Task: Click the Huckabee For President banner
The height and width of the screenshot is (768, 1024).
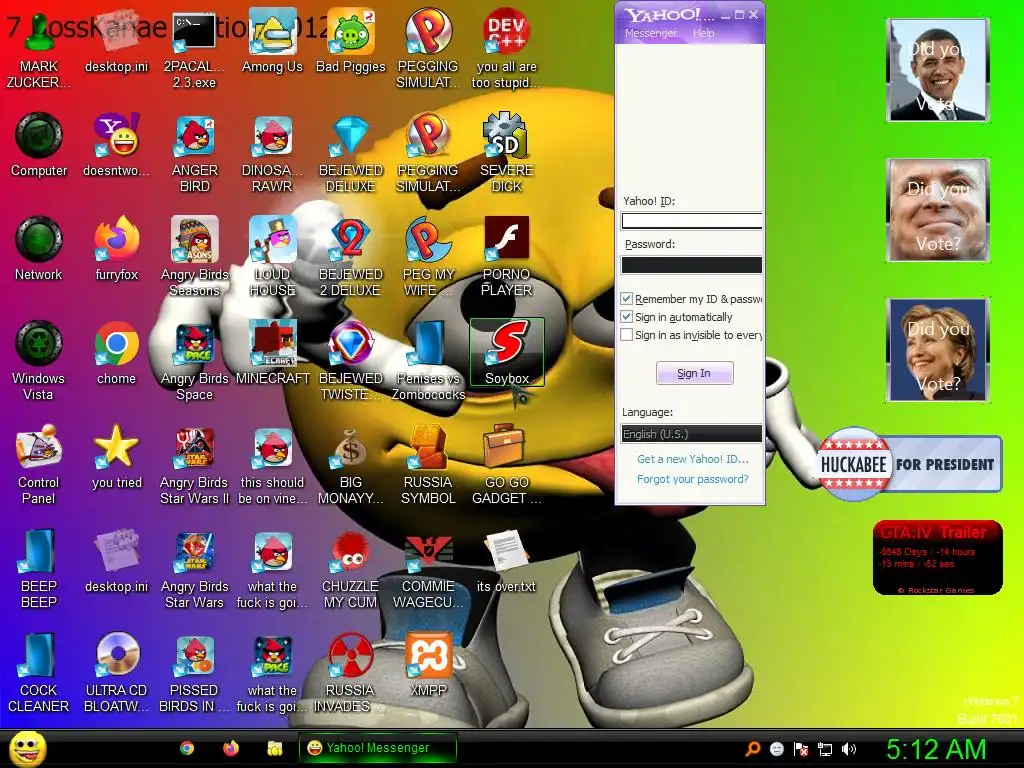Action: coord(910,464)
